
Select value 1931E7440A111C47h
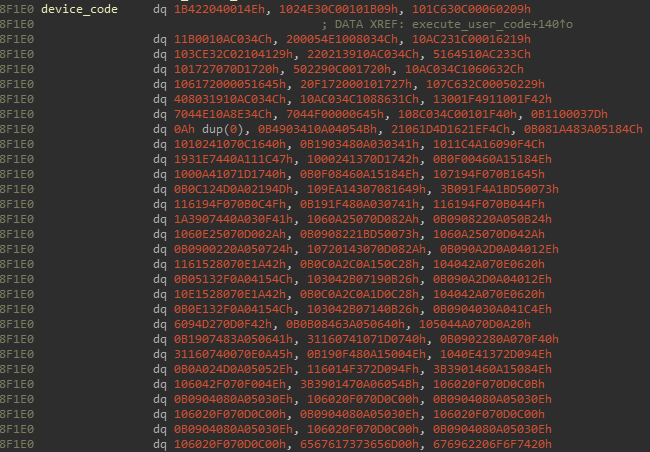pos(233,159)
